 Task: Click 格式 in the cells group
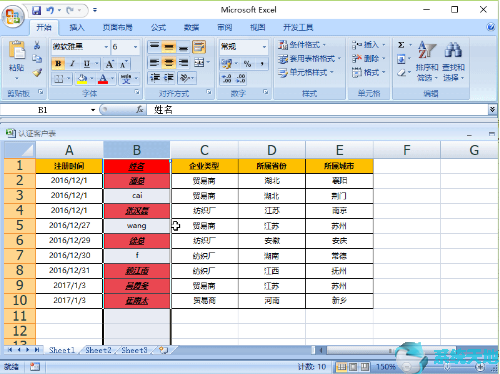point(368,72)
